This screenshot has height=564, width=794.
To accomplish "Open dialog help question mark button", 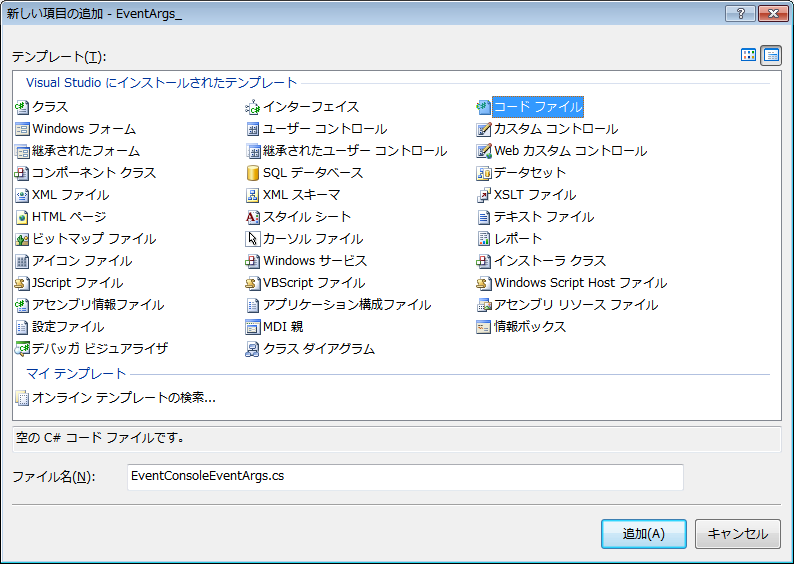I will pyautogui.click(x=740, y=14).
